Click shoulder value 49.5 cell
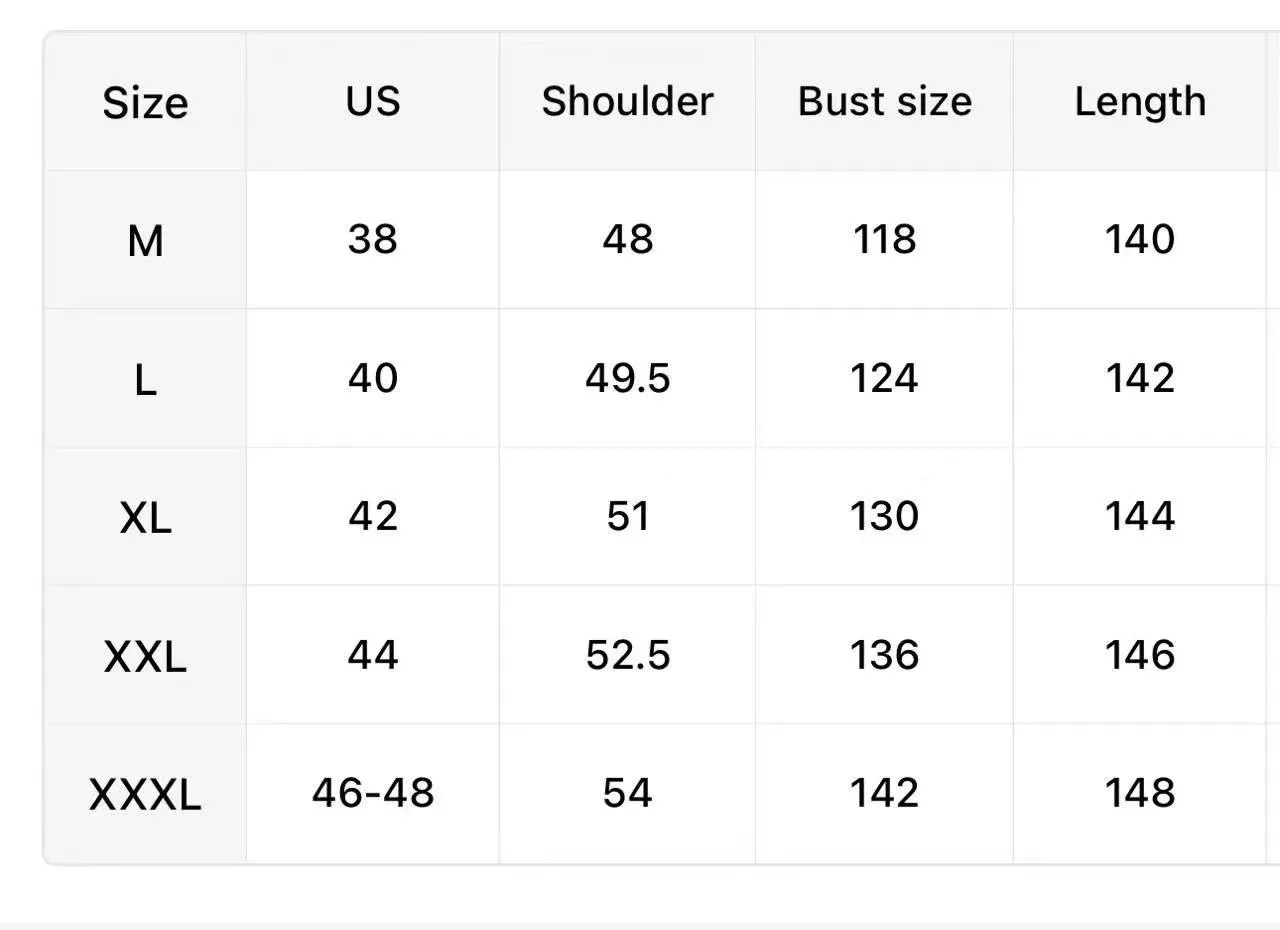The height and width of the screenshot is (930, 1280). (x=627, y=378)
